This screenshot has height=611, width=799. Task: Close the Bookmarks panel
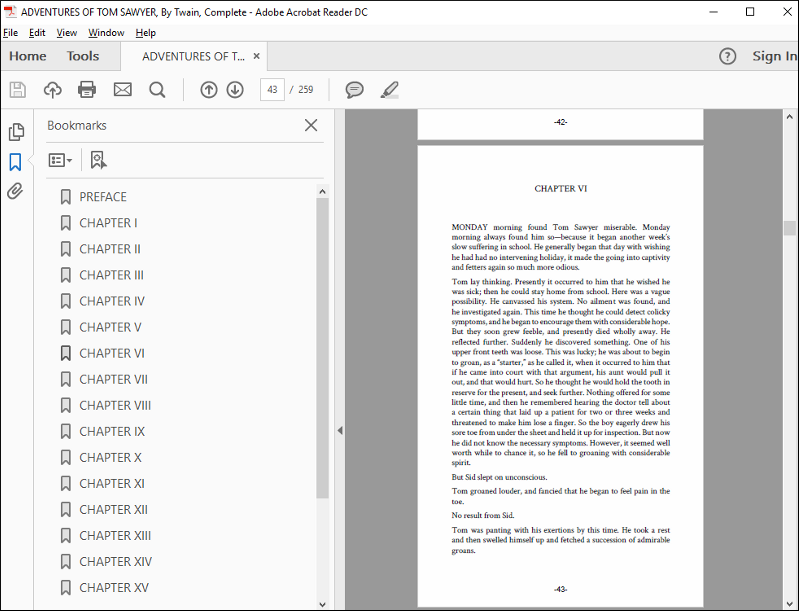(x=311, y=125)
